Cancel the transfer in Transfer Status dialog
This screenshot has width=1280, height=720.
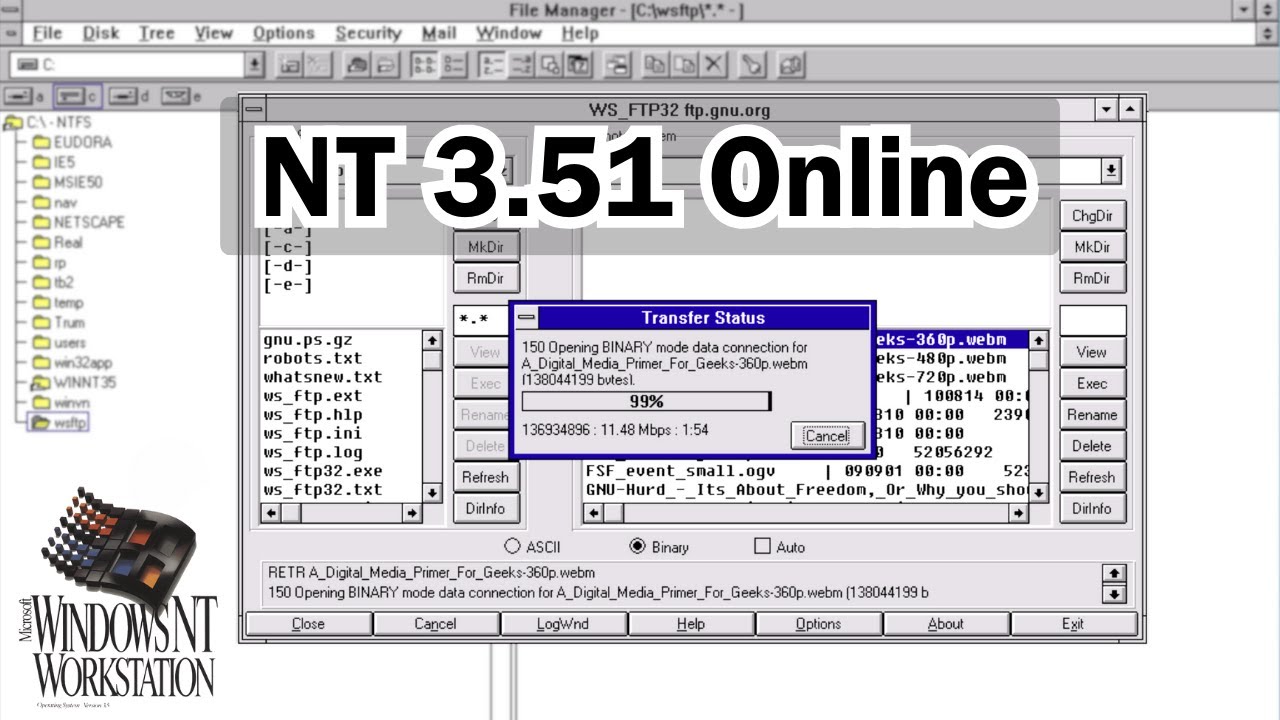tap(826, 436)
